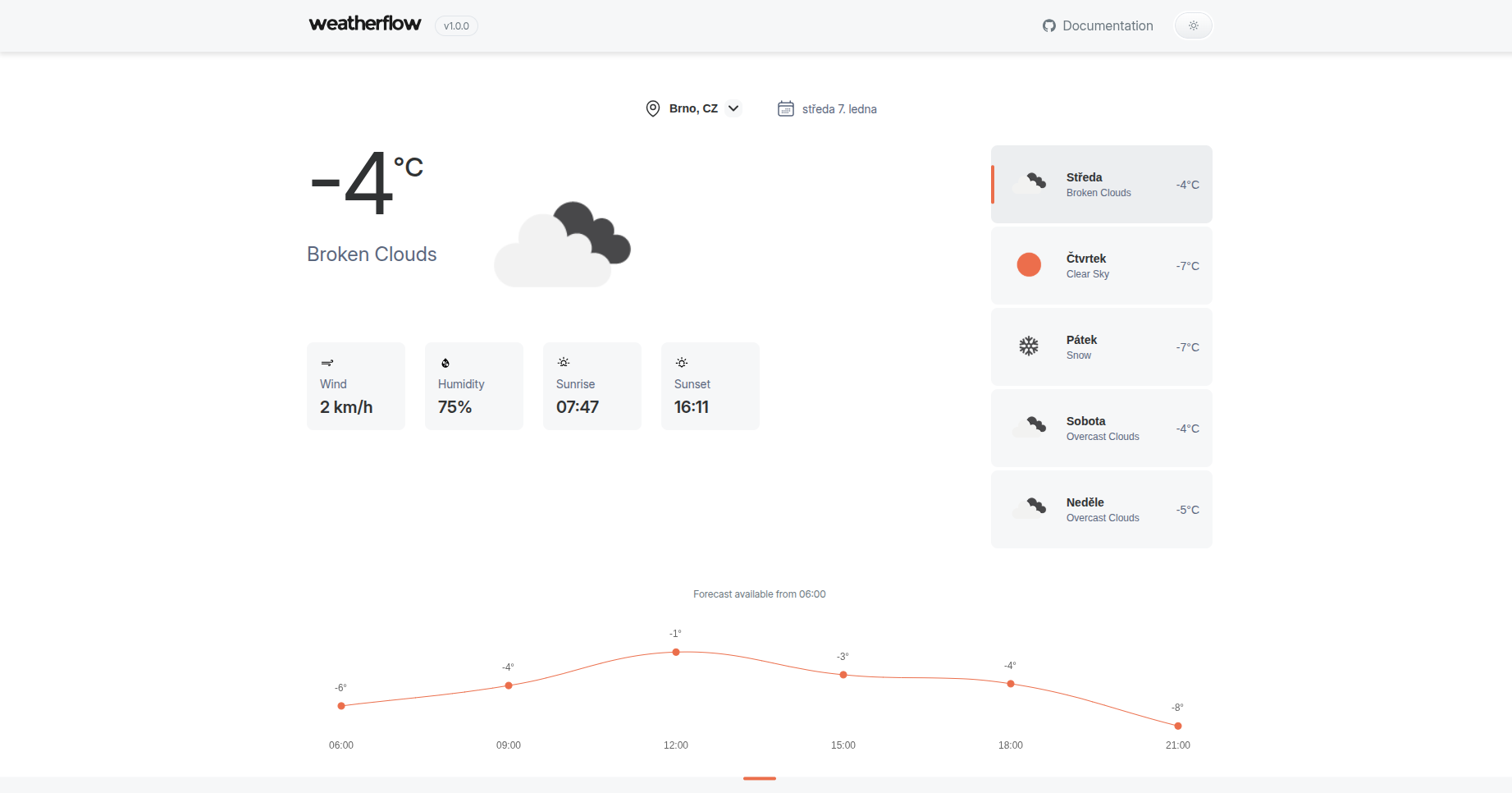Image resolution: width=1512 pixels, height=793 pixels.
Task: Open the Documentation link
Action: [x=1107, y=25]
